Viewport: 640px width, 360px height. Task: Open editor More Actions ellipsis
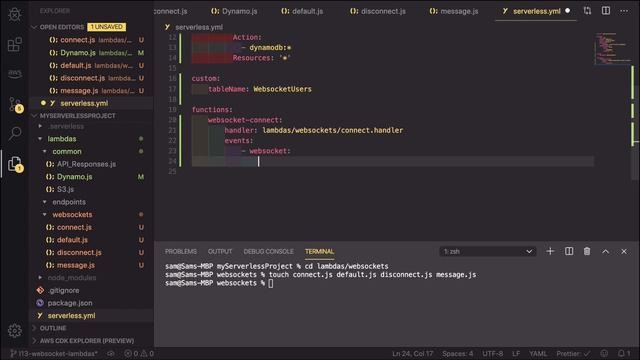tap(624, 11)
